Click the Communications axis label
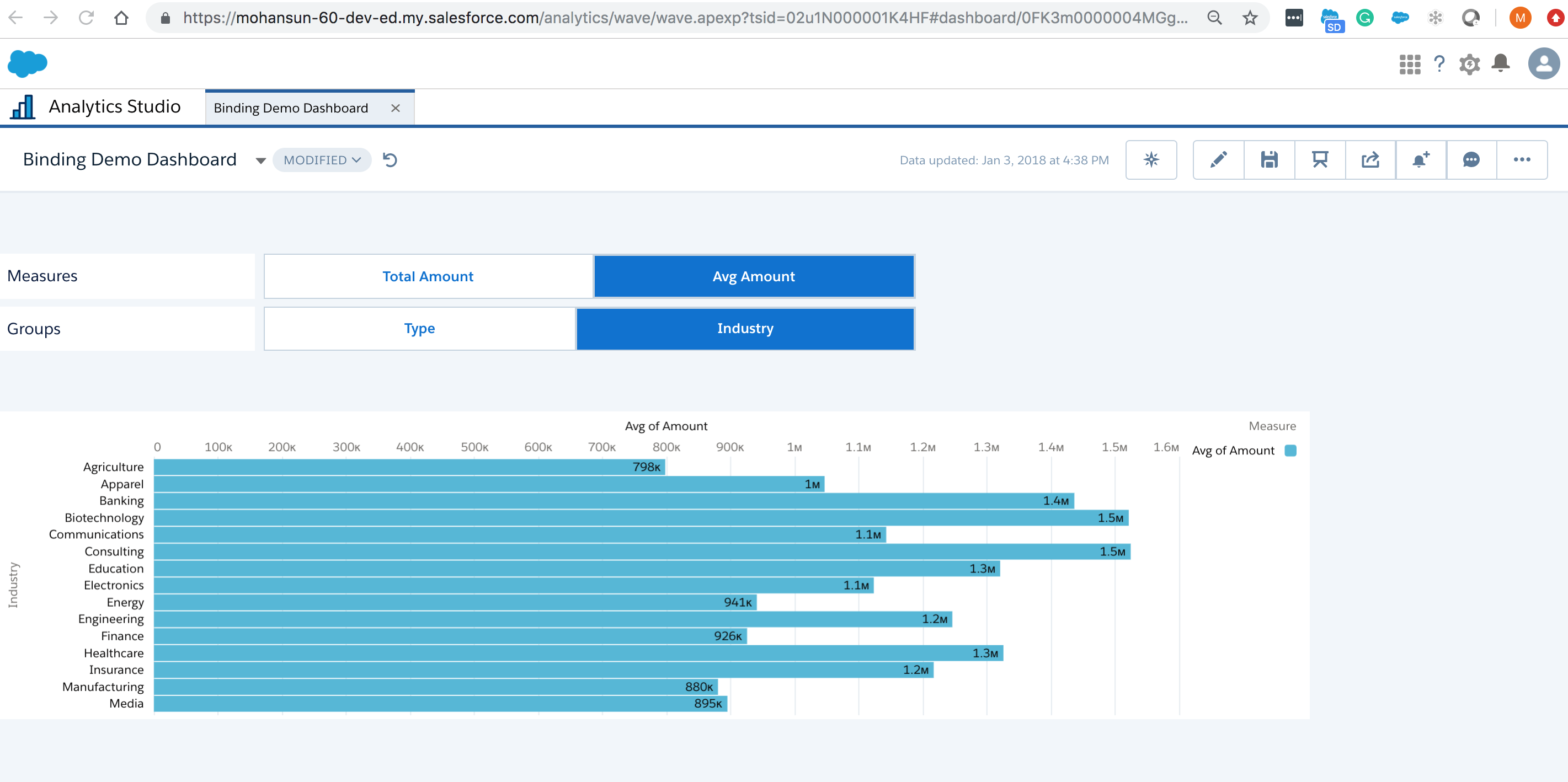Screen dimensions: 1568x782 pyautogui.click(x=96, y=534)
